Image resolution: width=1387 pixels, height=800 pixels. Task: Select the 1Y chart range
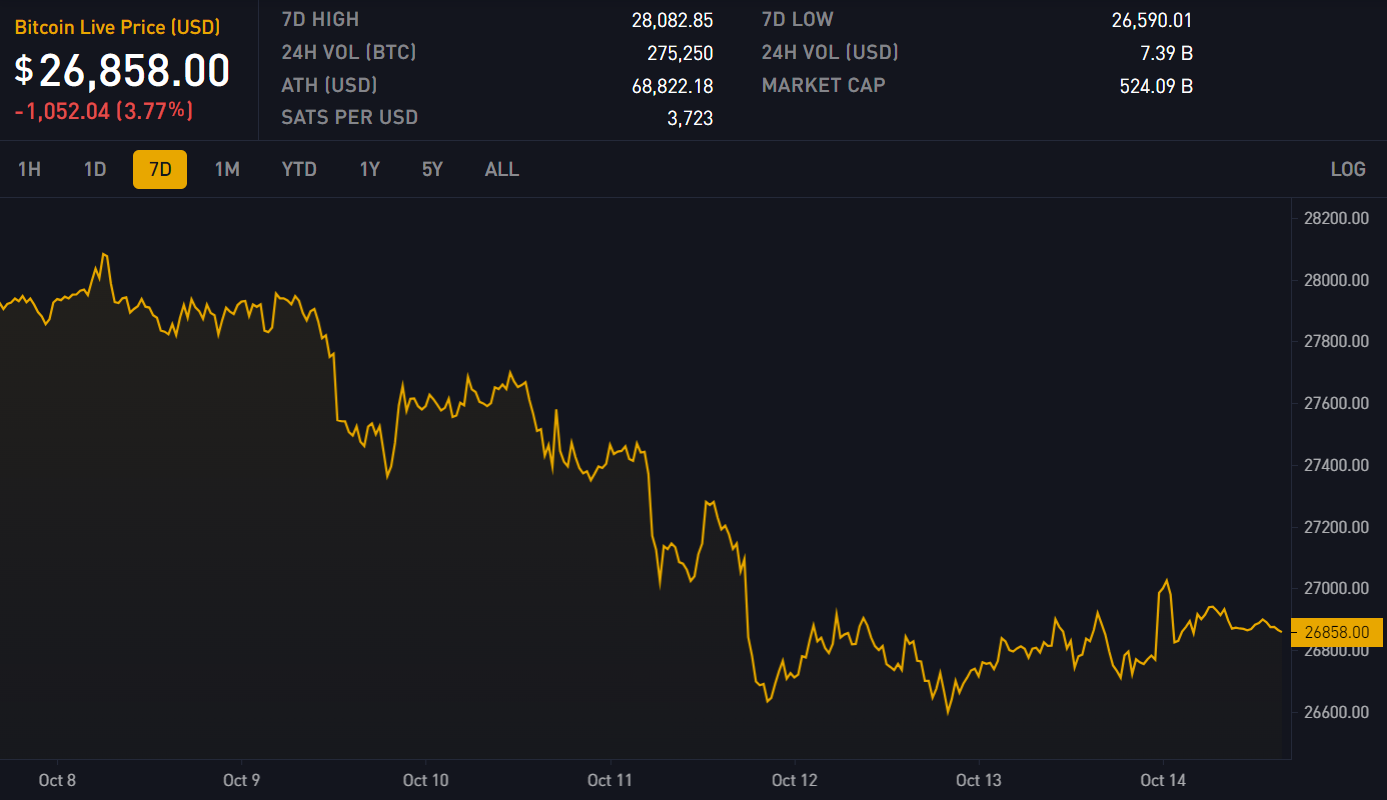point(370,169)
